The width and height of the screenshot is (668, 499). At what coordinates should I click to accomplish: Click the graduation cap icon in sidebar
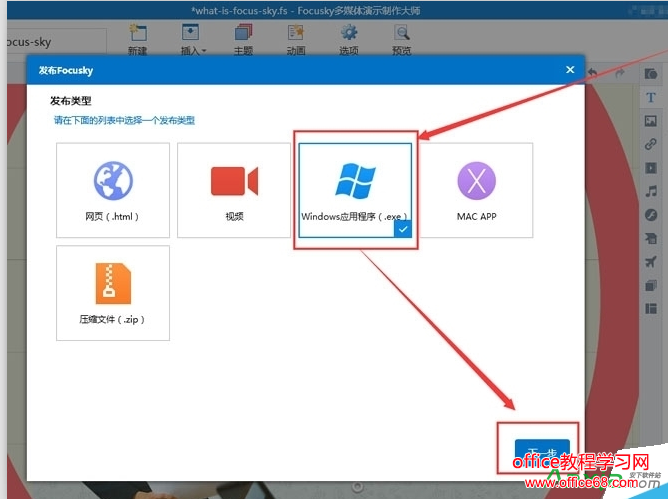[651, 238]
